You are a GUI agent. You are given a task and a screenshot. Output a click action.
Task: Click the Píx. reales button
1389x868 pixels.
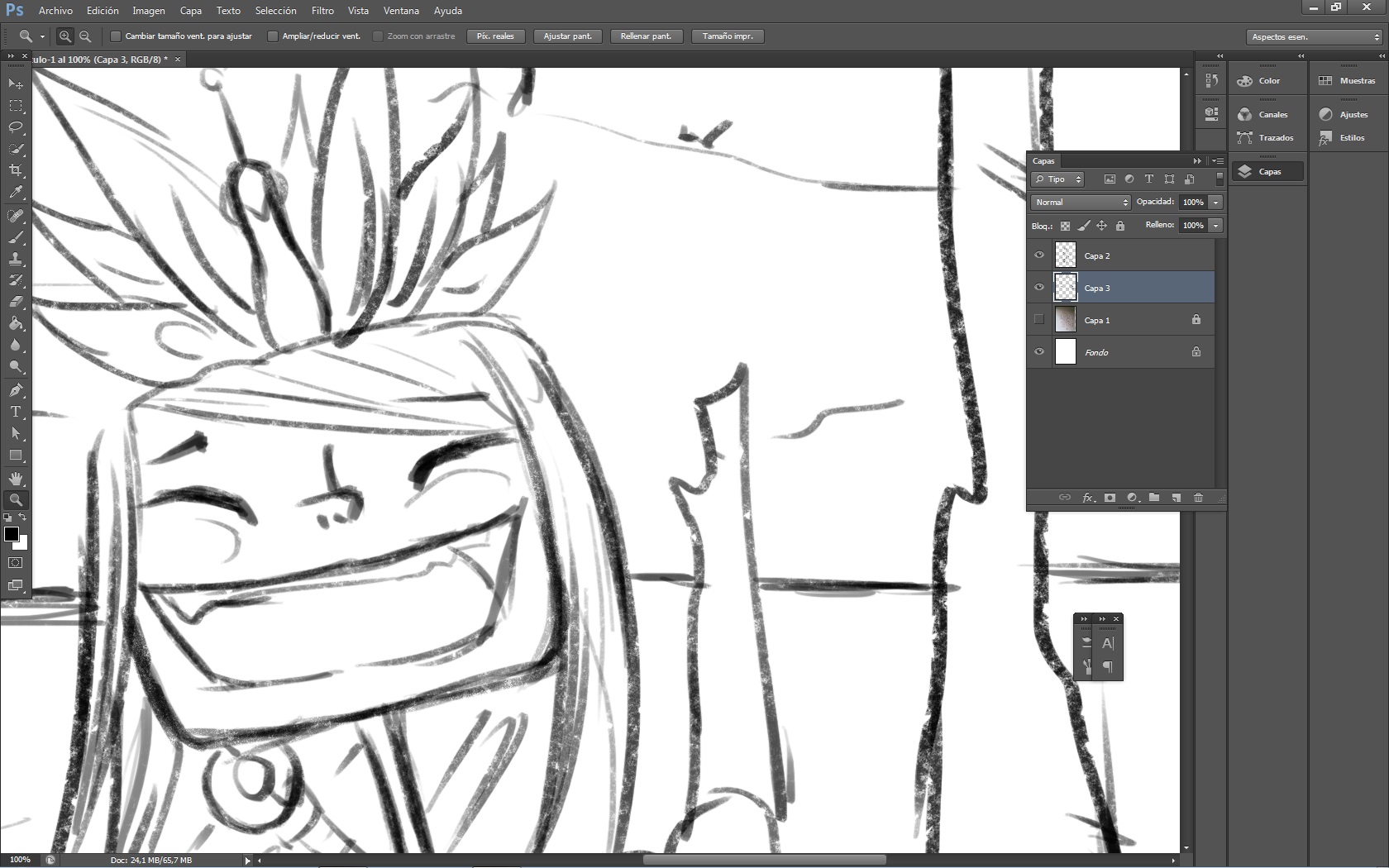(495, 36)
